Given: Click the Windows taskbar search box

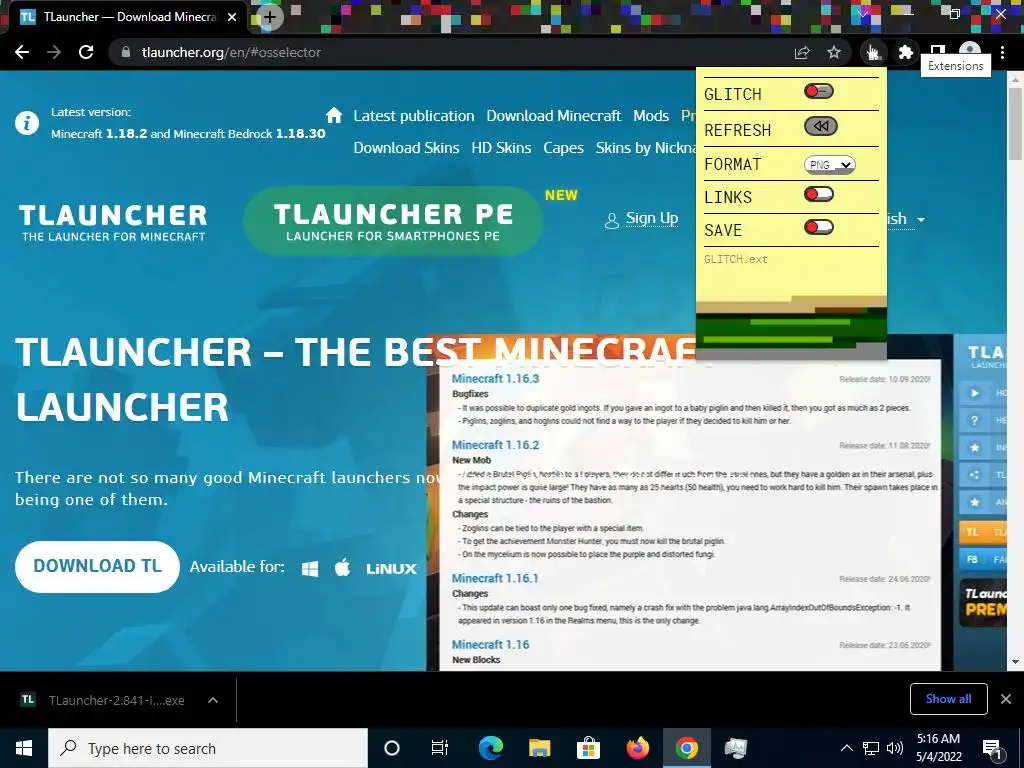Looking at the screenshot, I should pos(208,748).
